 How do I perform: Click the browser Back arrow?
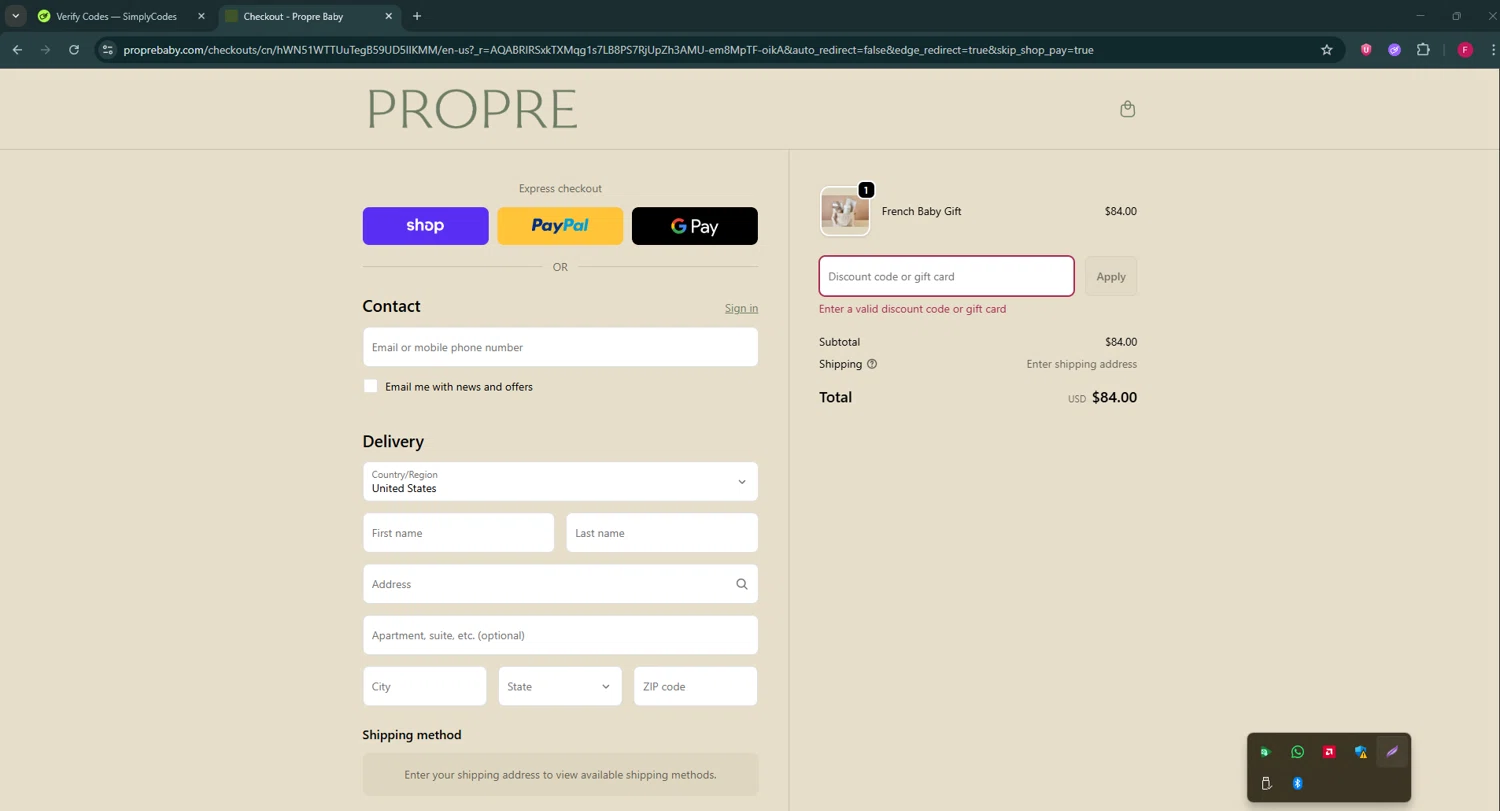coord(17,49)
